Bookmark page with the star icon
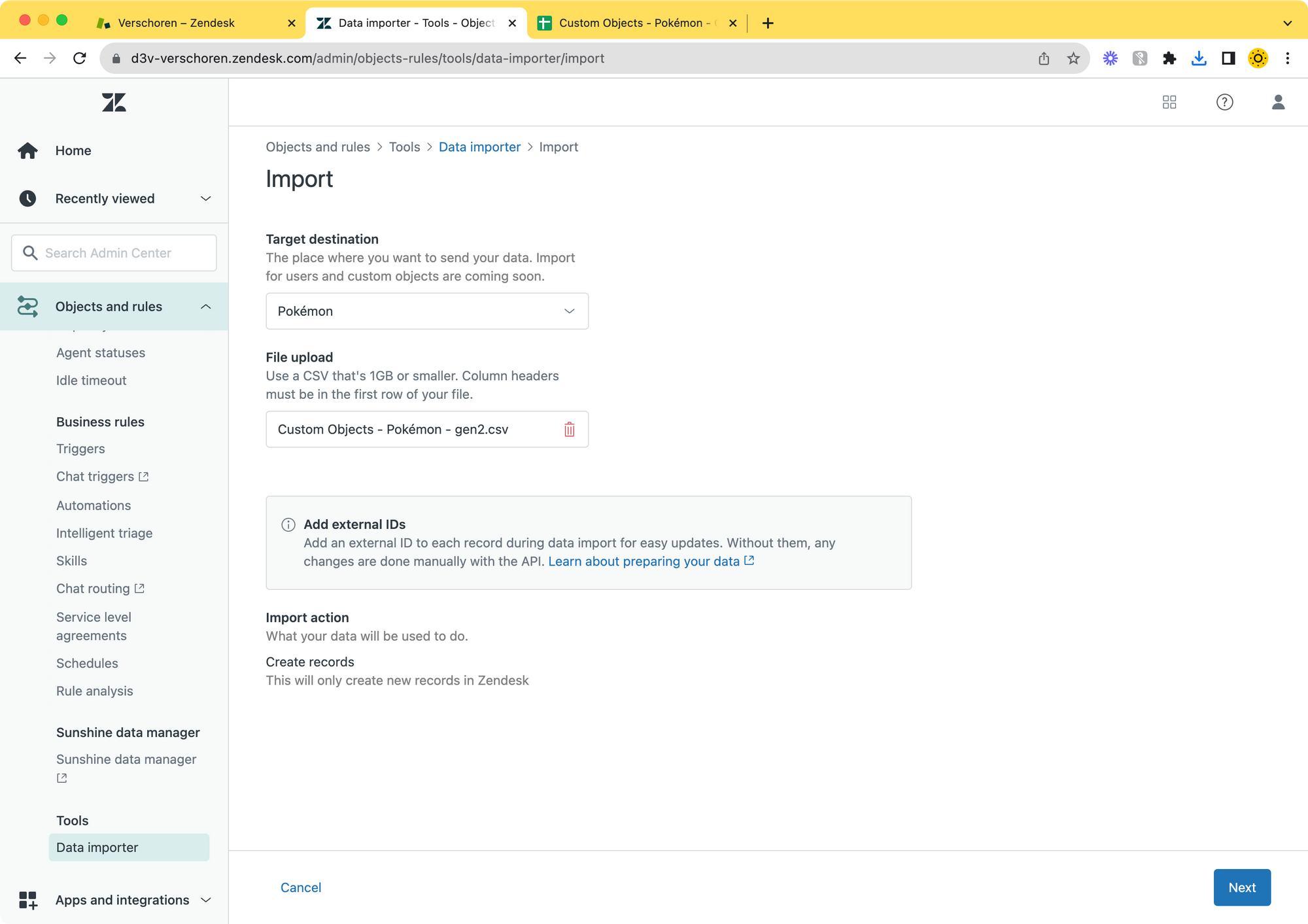 tap(1073, 58)
